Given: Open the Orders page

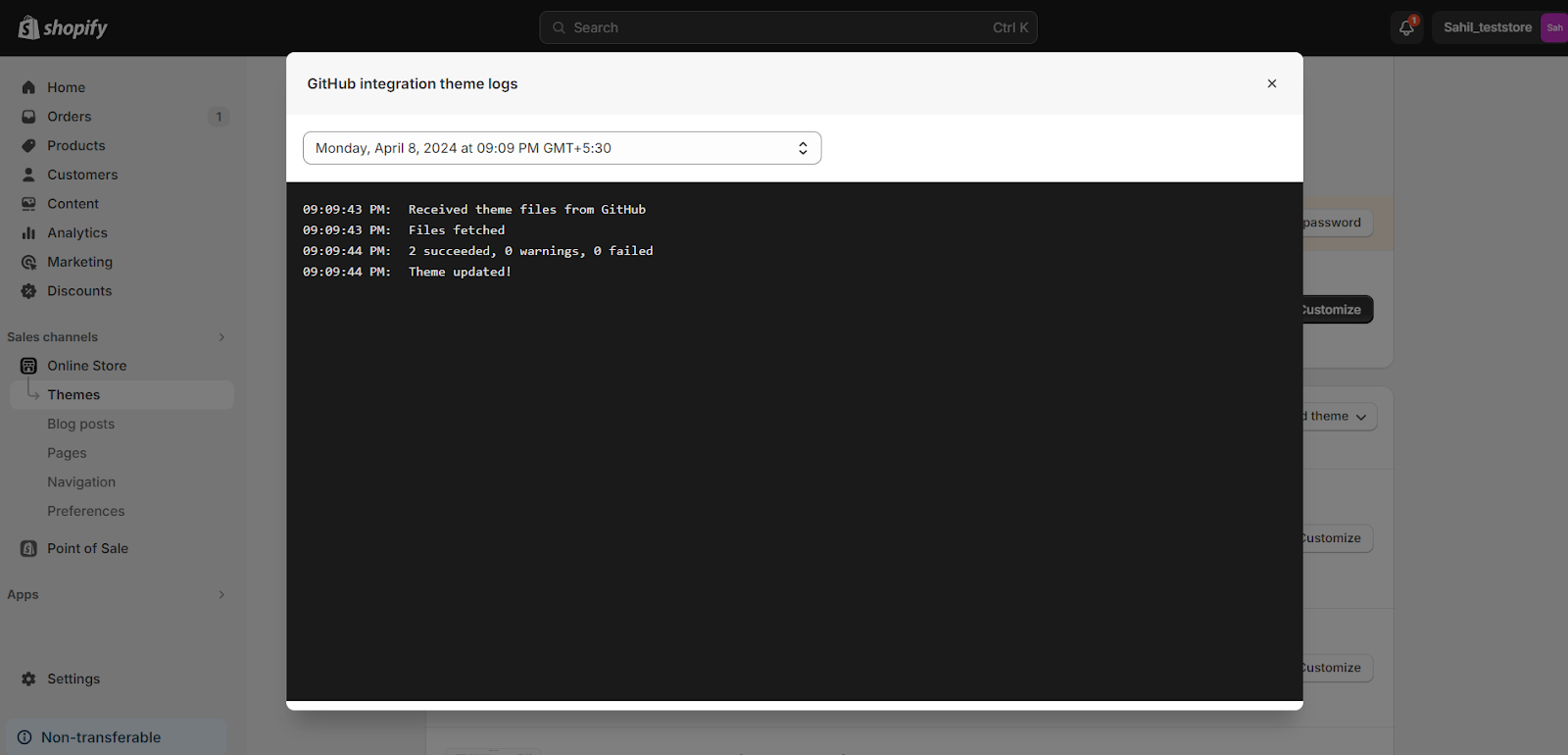Looking at the screenshot, I should (x=69, y=117).
